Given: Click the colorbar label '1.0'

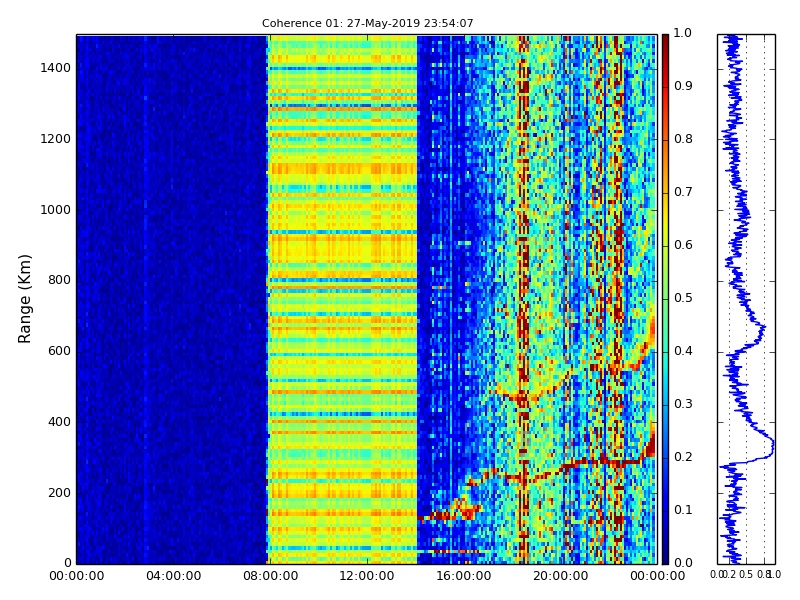Looking at the screenshot, I should click(683, 33).
